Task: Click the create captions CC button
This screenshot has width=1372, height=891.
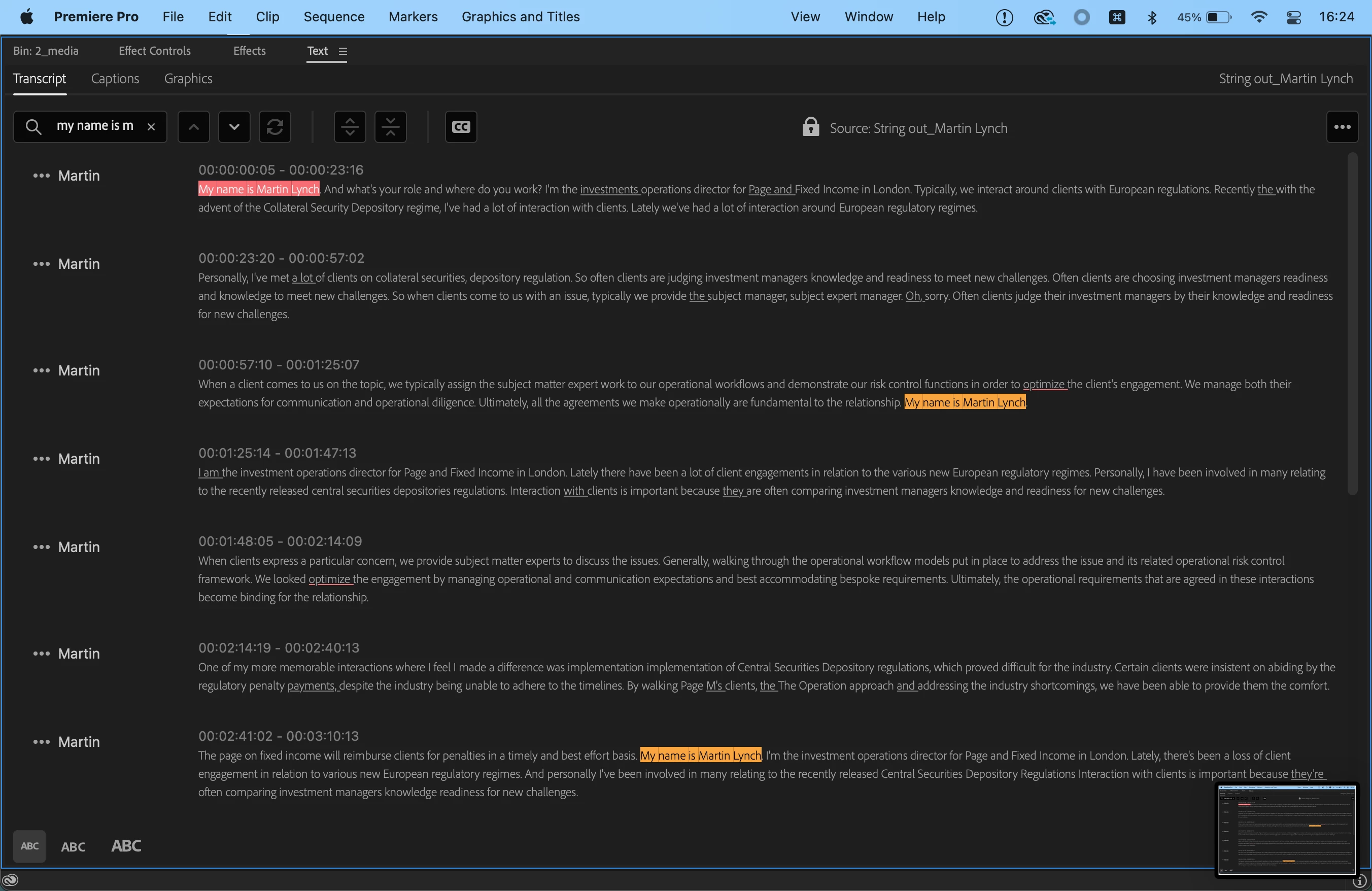Action: [461, 127]
